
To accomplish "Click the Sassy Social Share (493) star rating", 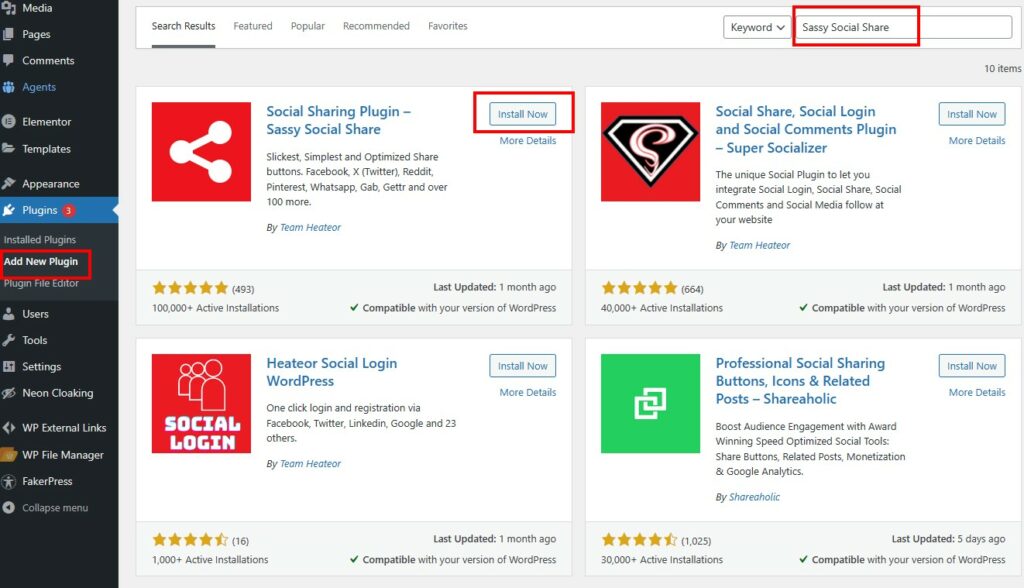I will click(x=189, y=288).
